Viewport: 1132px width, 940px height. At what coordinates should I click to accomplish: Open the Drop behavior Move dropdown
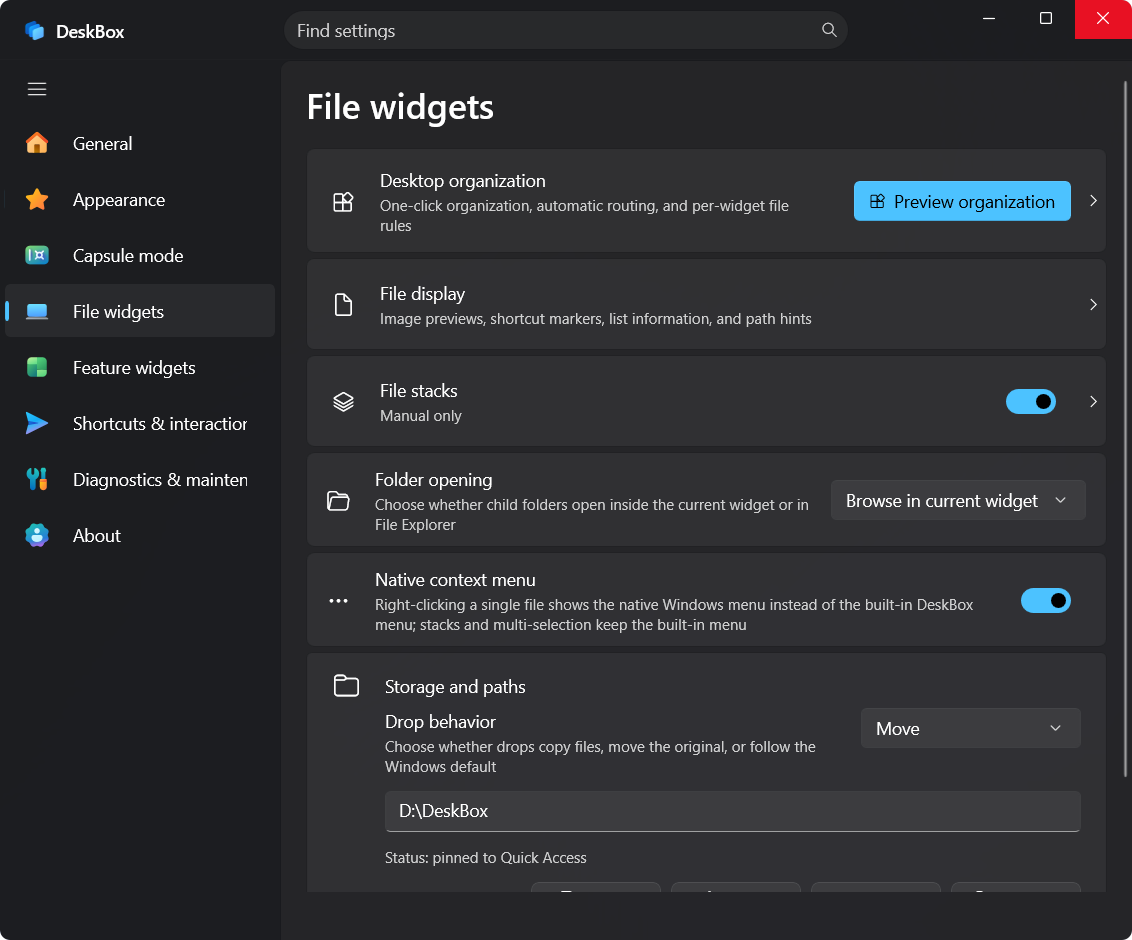pyautogui.click(x=970, y=728)
